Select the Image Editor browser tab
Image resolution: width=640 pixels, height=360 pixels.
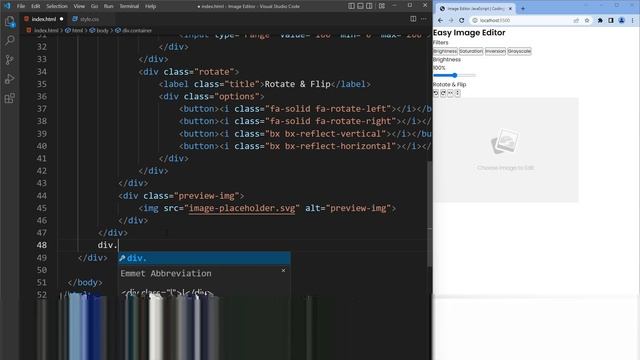[x=475, y=9]
